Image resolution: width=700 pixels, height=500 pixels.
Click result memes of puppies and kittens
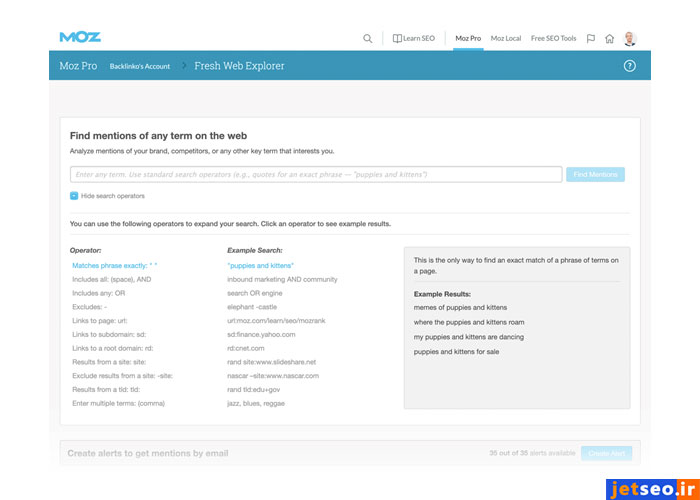click(x=460, y=308)
